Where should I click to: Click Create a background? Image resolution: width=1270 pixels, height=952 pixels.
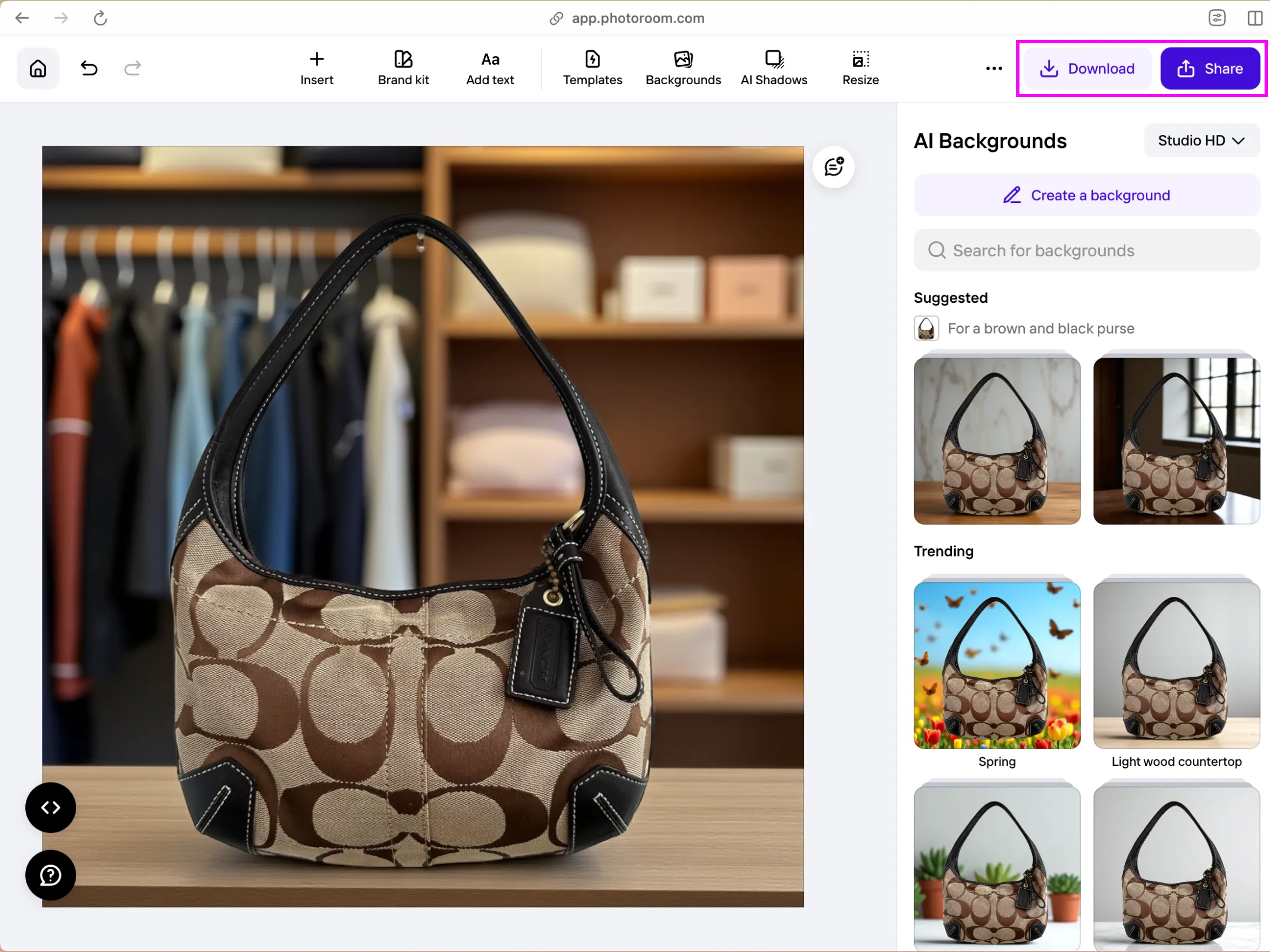[1086, 195]
